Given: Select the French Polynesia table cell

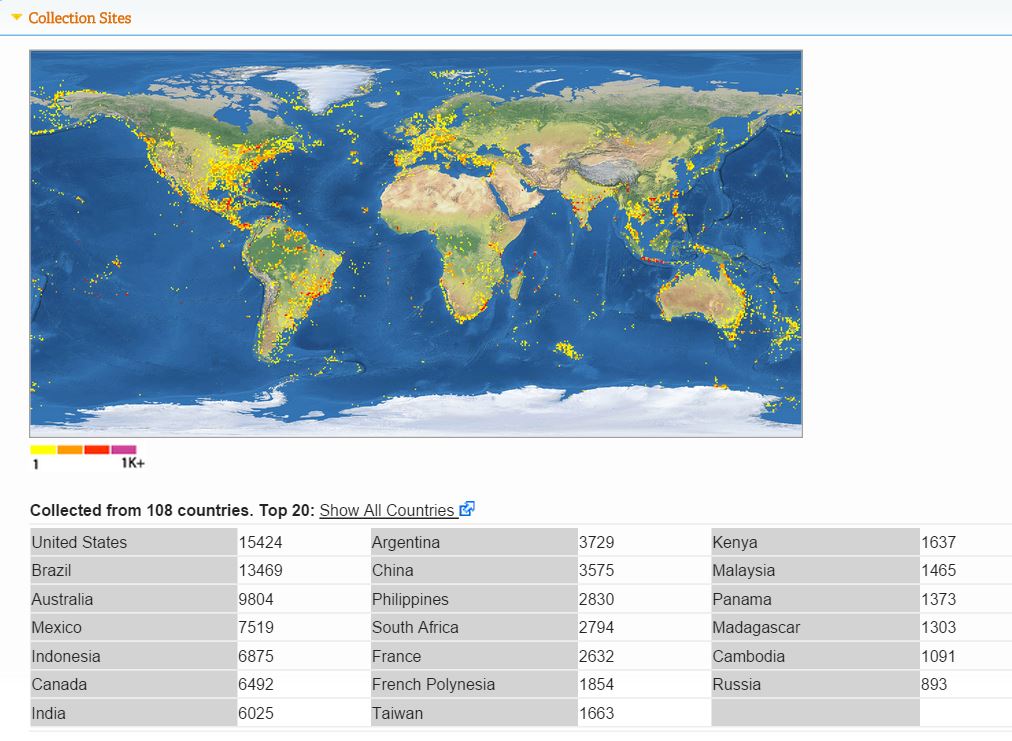Looking at the screenshot, I should [x=473, y=684].
